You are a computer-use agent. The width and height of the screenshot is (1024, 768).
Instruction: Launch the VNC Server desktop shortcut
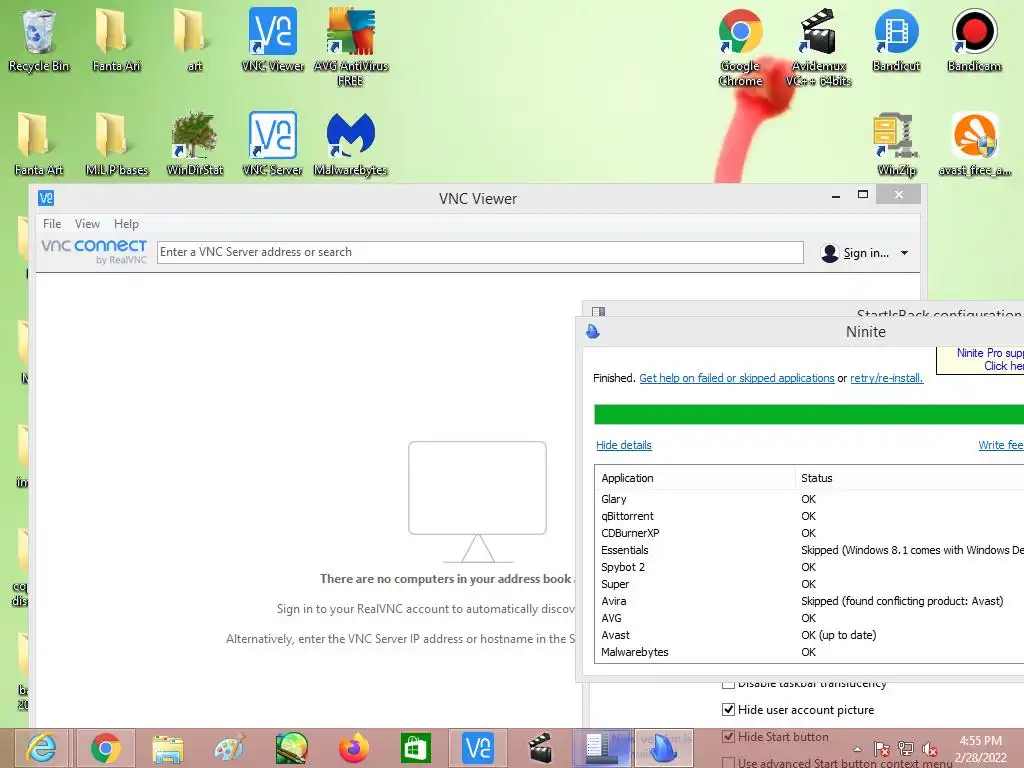click(x=272, y=144)
